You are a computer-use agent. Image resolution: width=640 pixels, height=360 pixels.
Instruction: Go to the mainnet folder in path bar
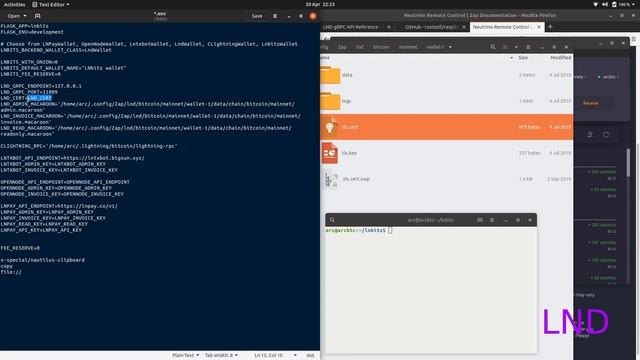point(408,47)
